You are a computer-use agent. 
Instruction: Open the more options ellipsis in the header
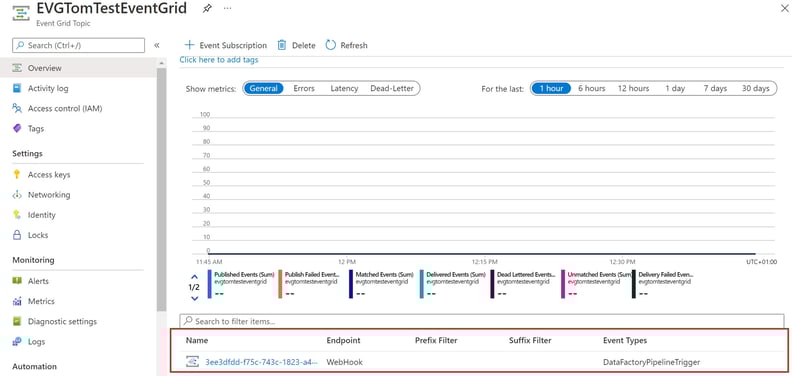coord(228,9)
